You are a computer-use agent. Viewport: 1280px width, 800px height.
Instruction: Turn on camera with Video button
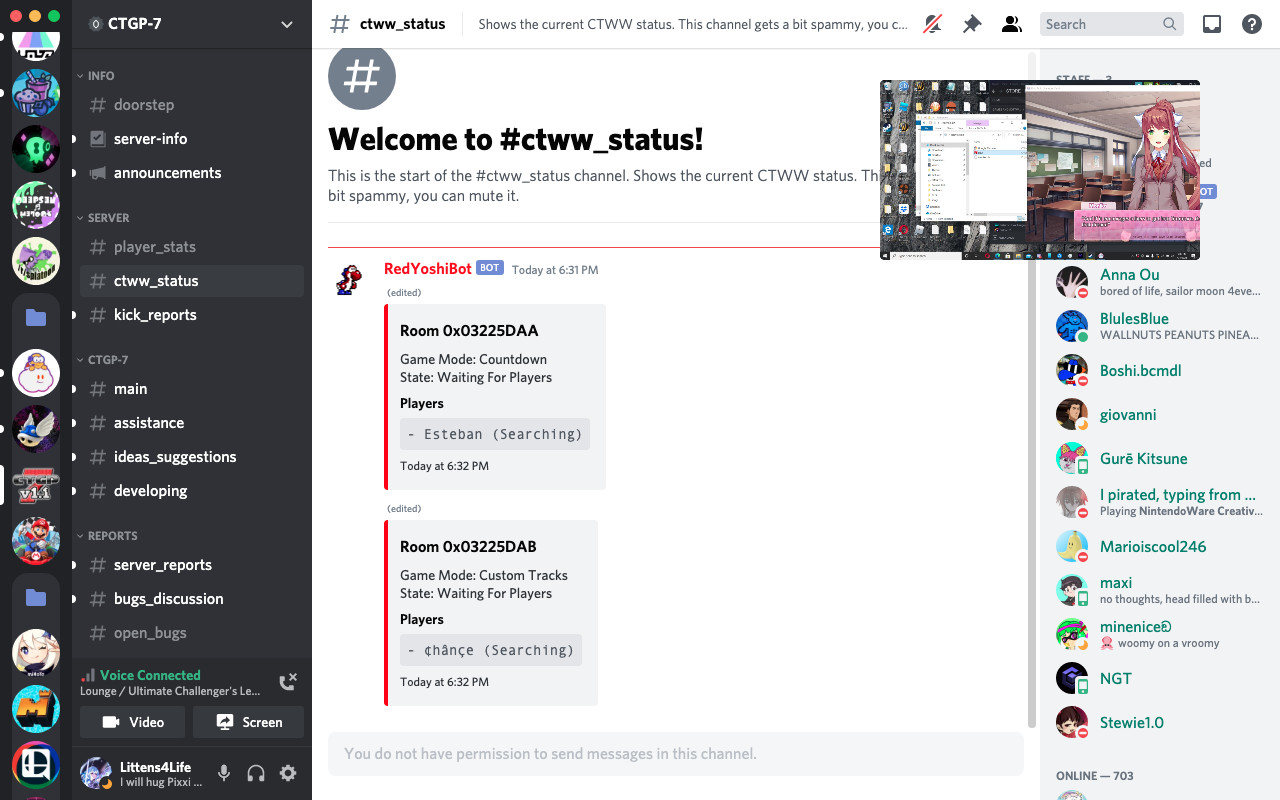(x=133, y=722)
